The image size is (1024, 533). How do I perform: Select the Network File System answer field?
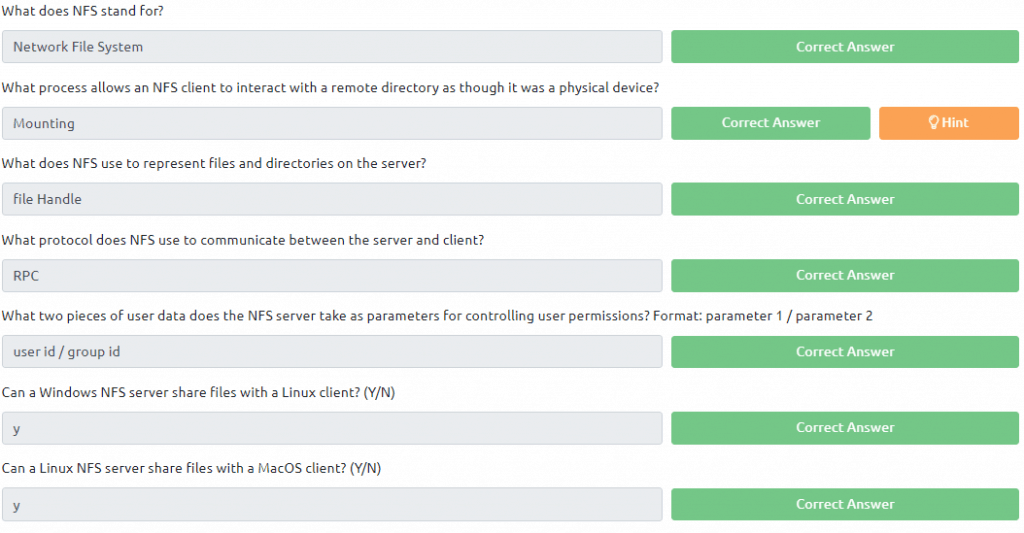click(x=332, y=46)
